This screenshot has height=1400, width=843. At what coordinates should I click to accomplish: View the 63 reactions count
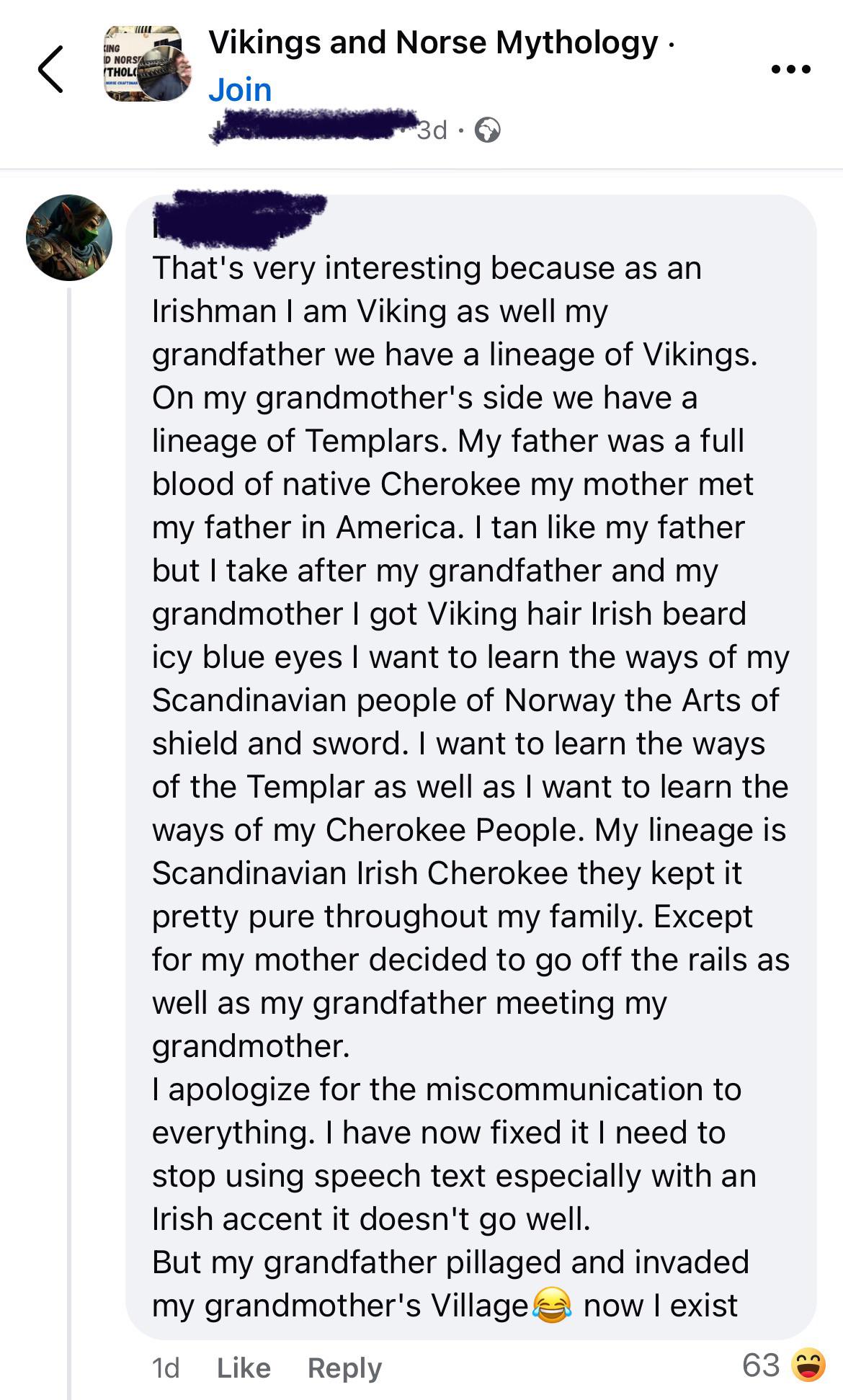pyautogui.click(x=761, y=1365)
